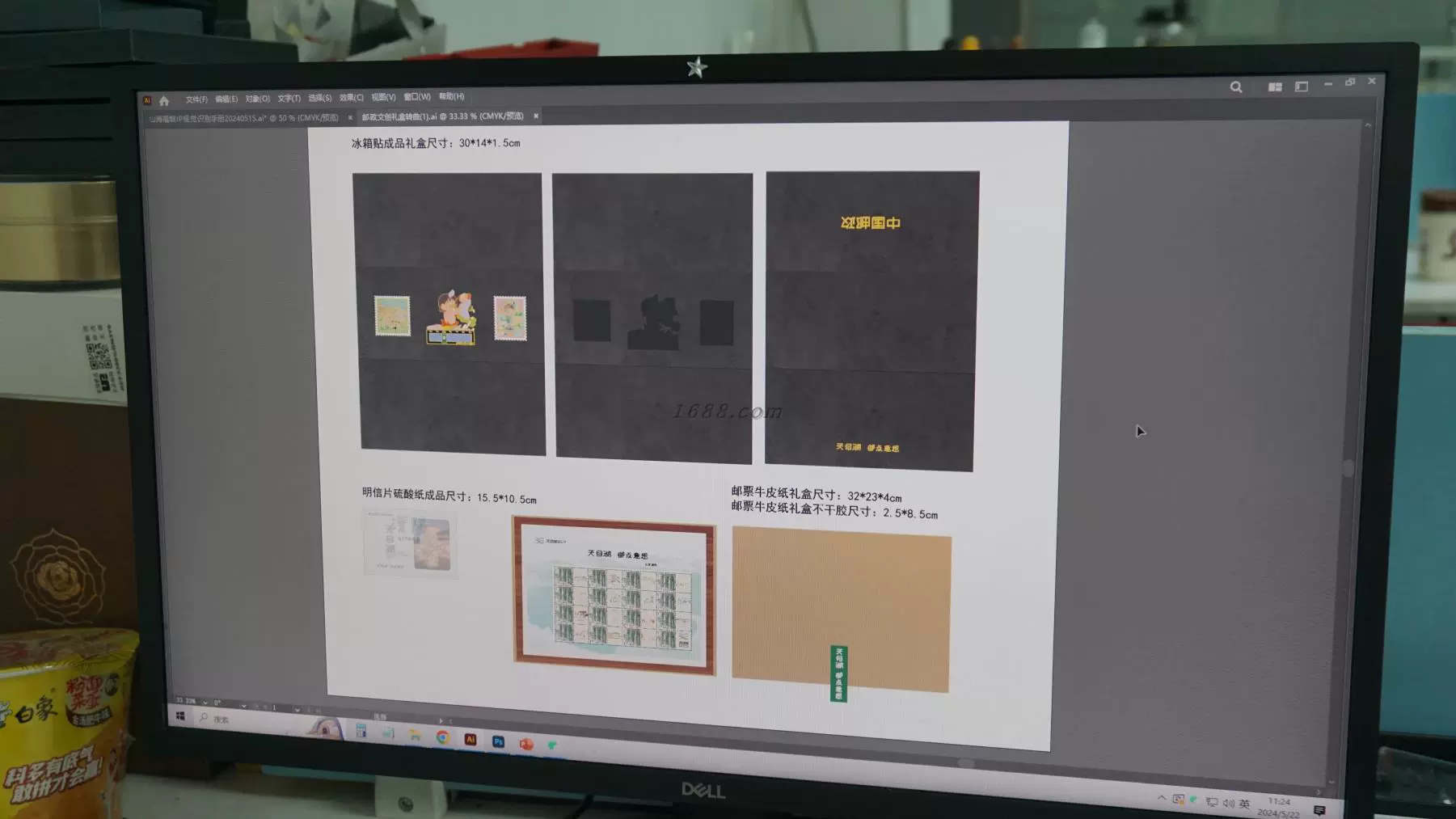
Task: Expand the rotation angle dropdown in status bar
Action: pyautogui.click(x=243, y=706)
